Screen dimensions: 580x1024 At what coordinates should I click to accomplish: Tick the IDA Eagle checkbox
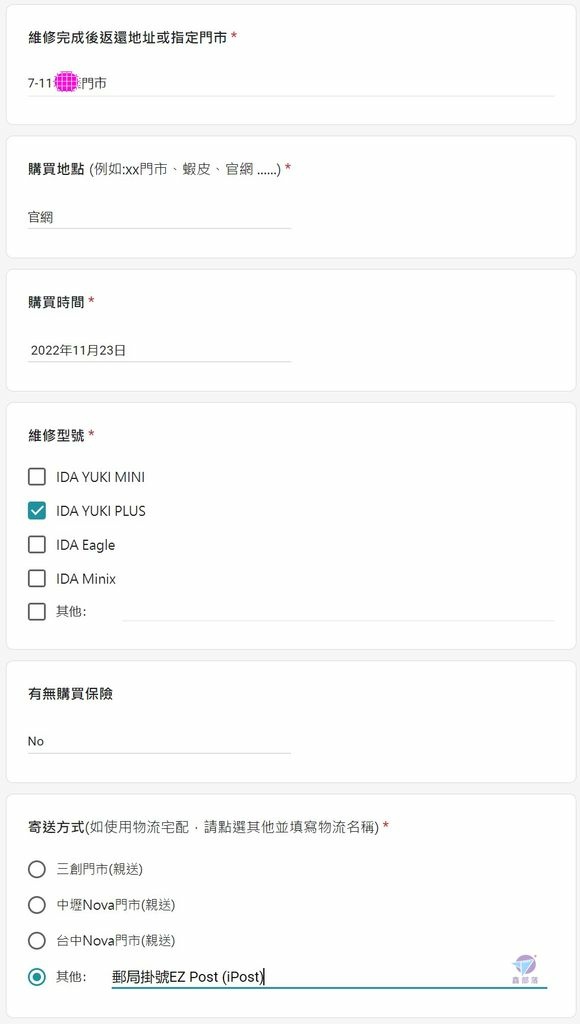(37, 545)
